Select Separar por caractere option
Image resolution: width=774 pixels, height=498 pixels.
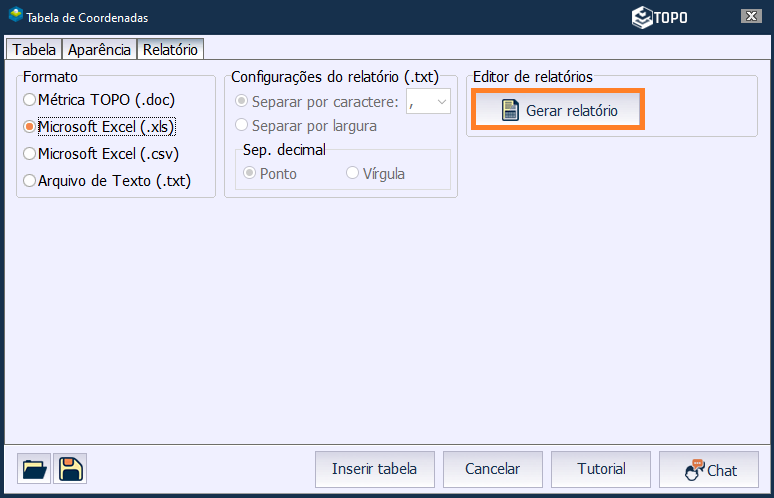coord(241,101)
